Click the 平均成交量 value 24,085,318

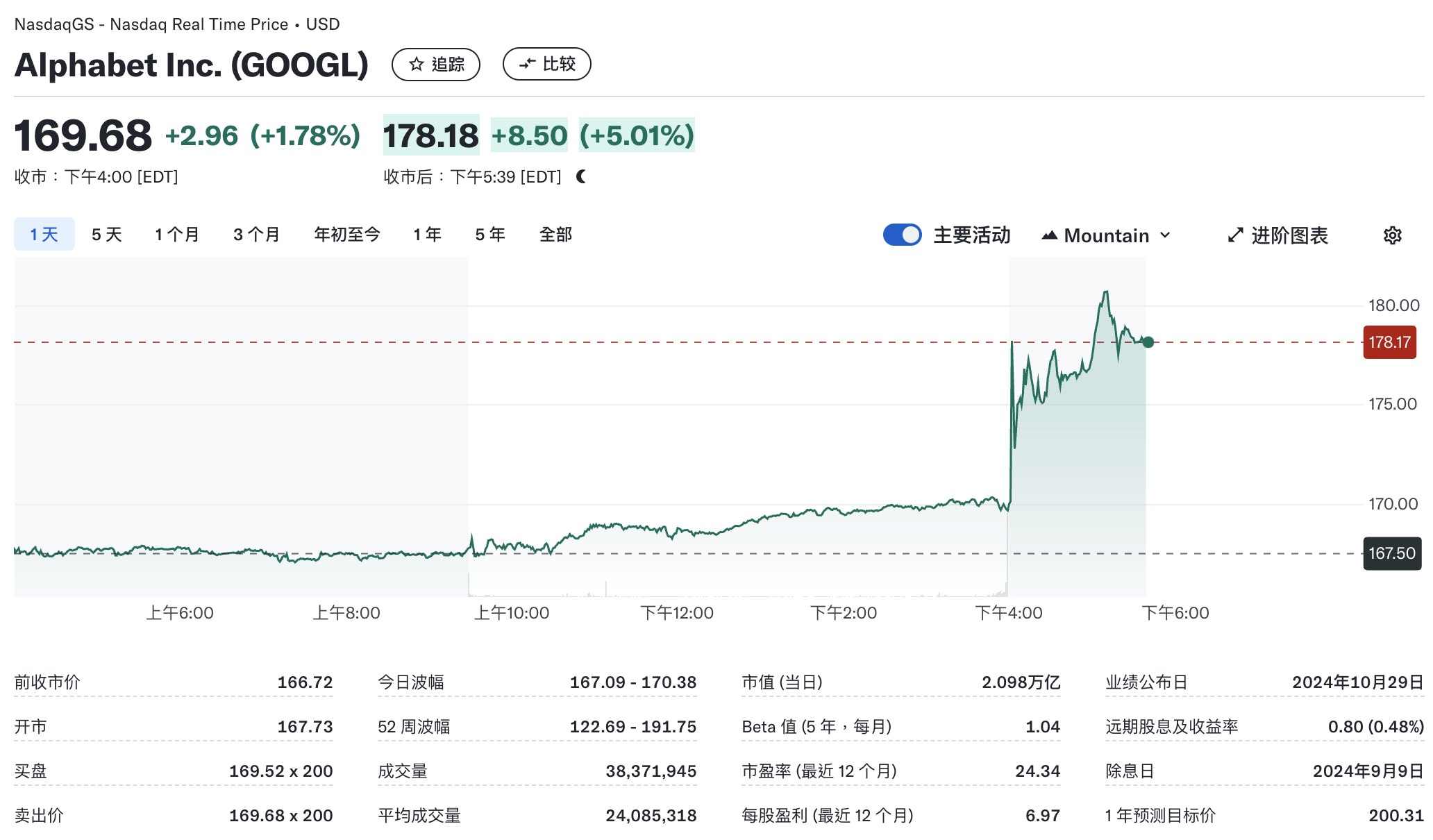click(x=651, y=816)
